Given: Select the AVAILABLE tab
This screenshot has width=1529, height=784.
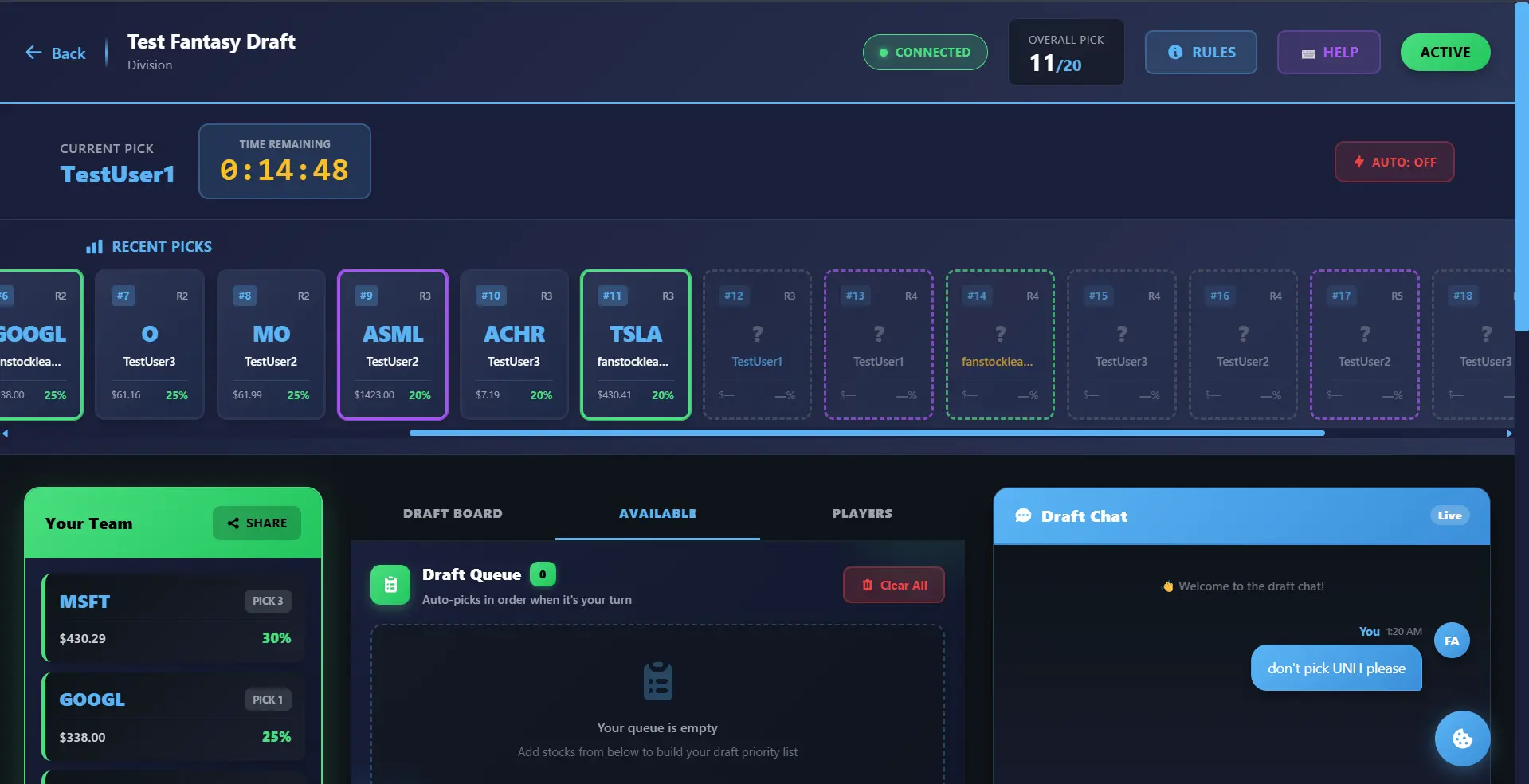Looking at the screenshot, I should (x=657, y=514).
